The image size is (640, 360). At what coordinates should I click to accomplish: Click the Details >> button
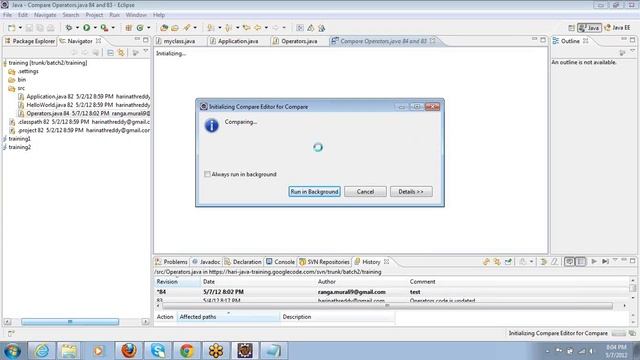[x=411, y=191]
